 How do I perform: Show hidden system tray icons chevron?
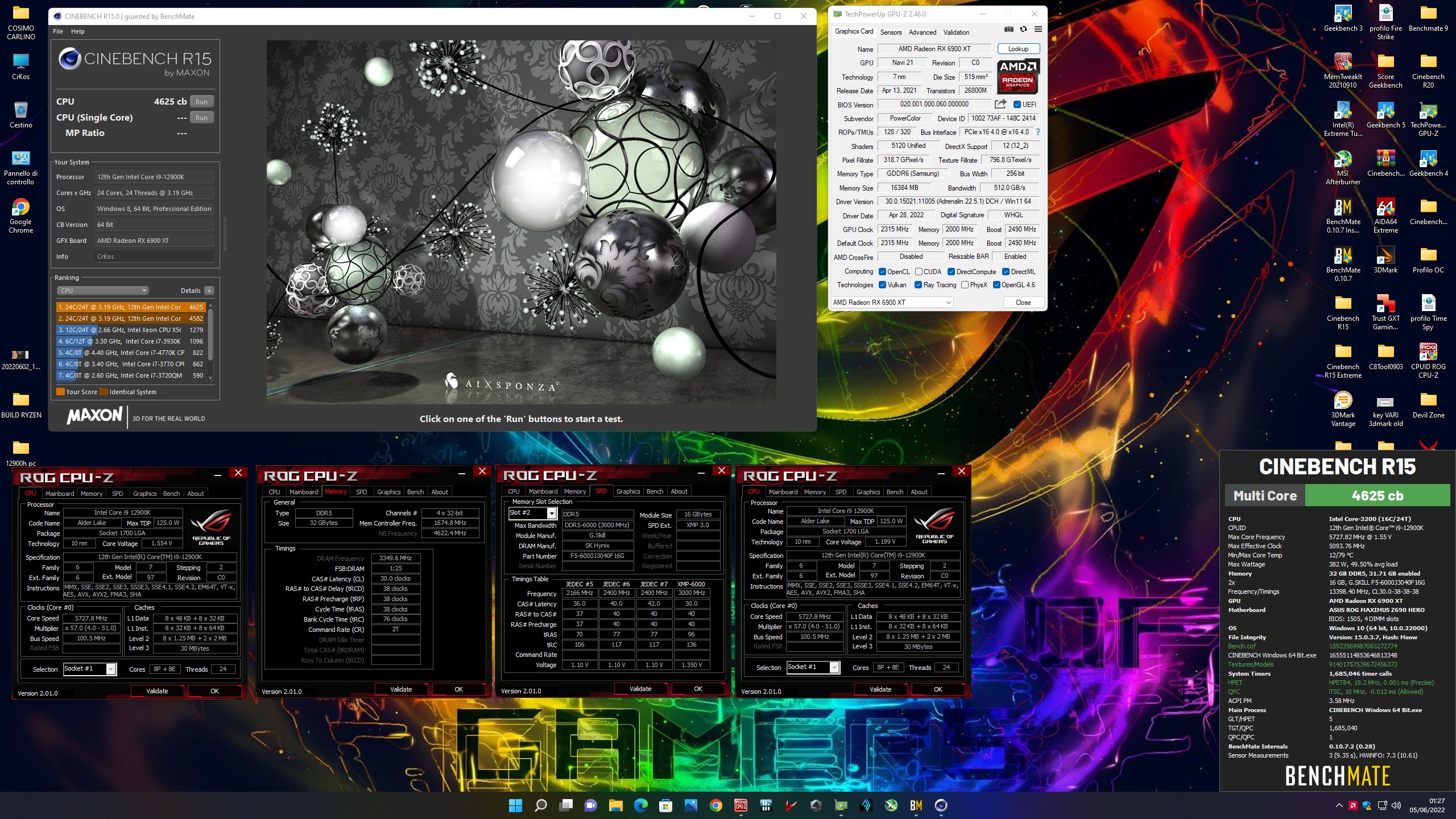pyautogui.click(x=1339, y=805)
